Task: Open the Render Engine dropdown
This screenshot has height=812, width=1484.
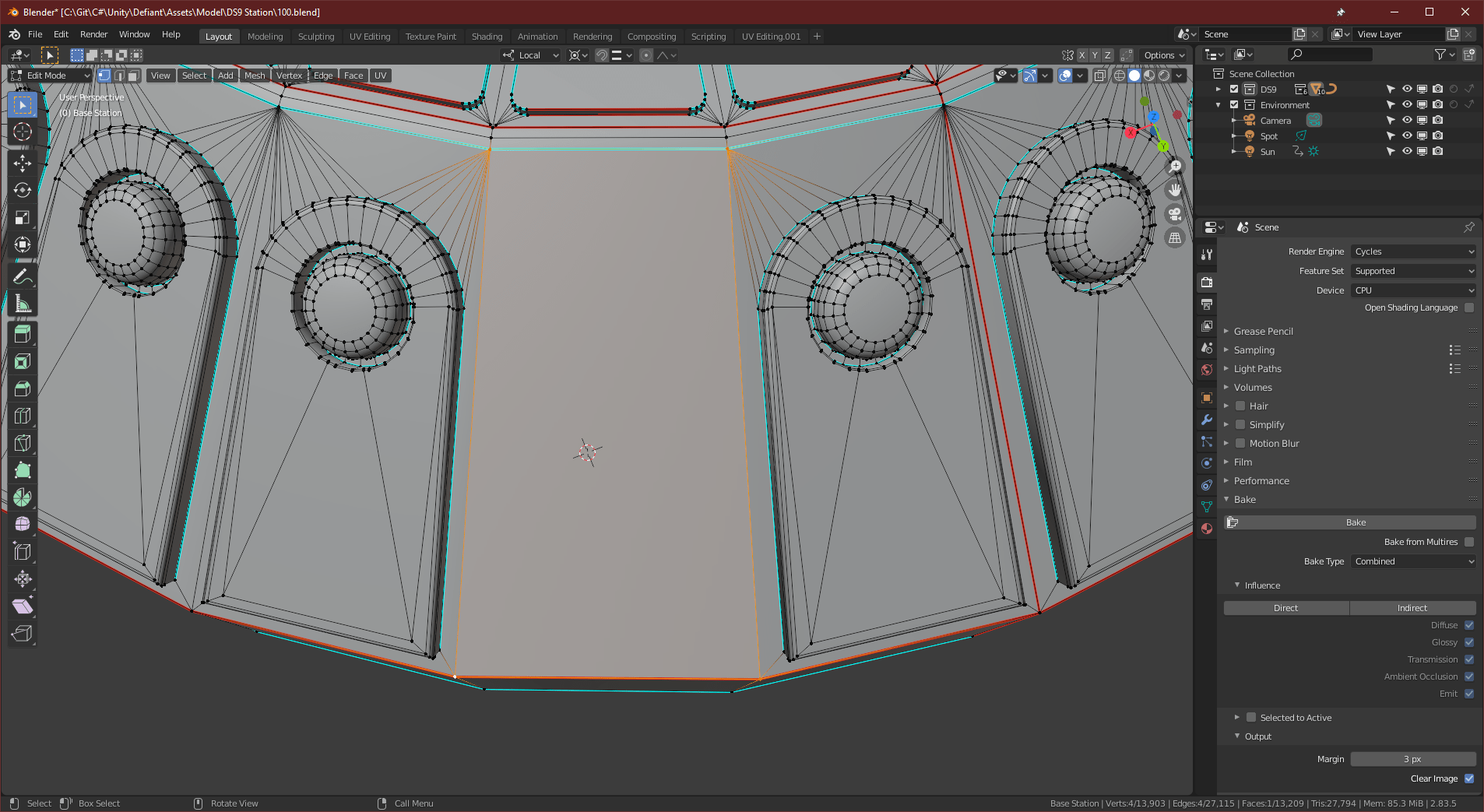Action: coord(1413,251)
